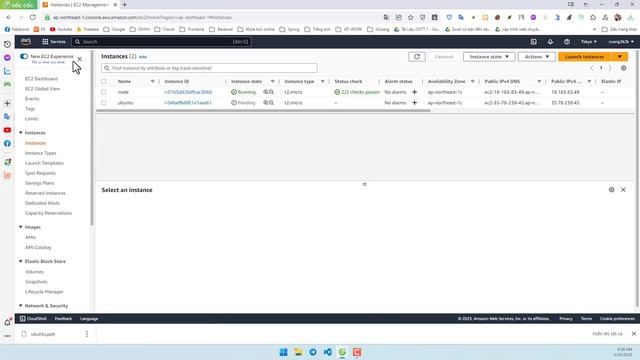Open the Tokyo region selector

589,42
